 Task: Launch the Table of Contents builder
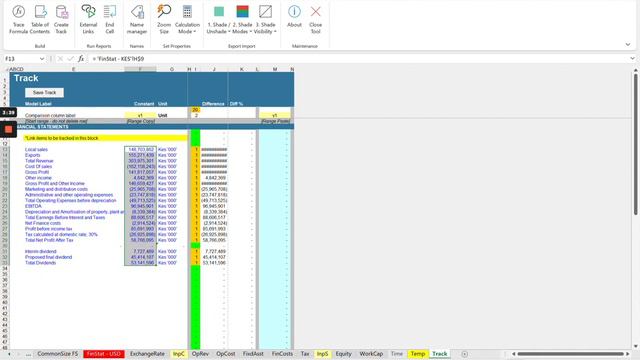click(x=40, y=19)
